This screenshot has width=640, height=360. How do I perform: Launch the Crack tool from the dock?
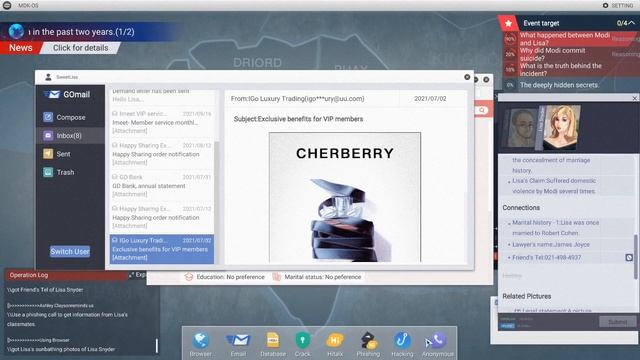click(x=302, y=340)
